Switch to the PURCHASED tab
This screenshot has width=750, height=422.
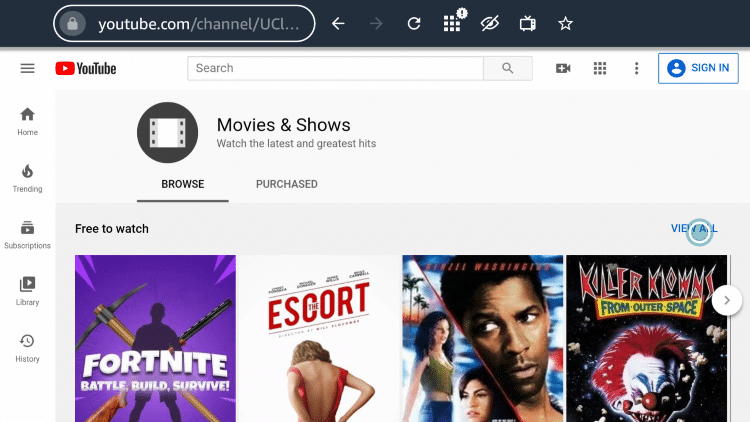tap(287, 185)
